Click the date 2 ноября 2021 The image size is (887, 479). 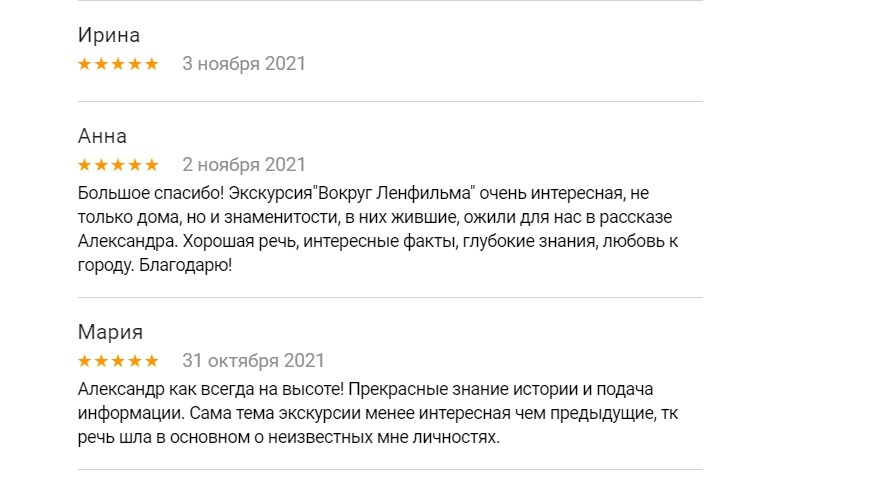pyautogui.click(x=244, y=164)
